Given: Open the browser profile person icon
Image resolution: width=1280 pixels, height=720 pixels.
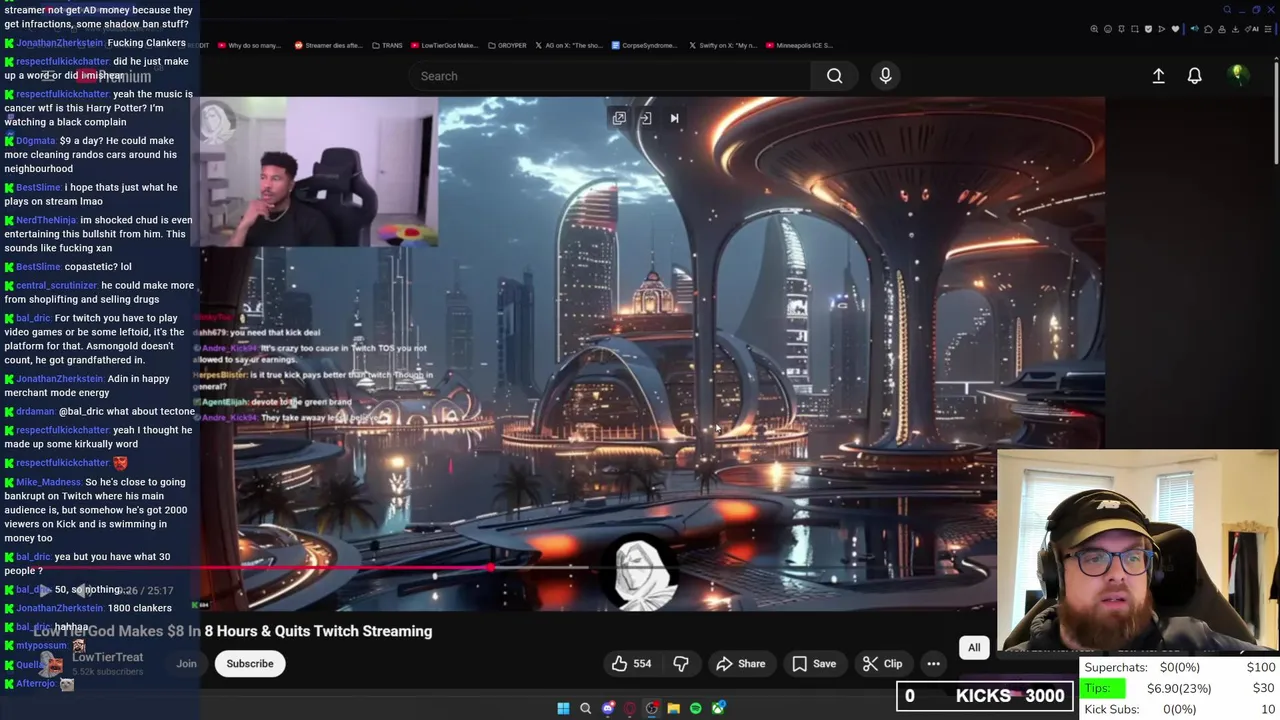Looking at the screenshot, I should [1222, 29].
